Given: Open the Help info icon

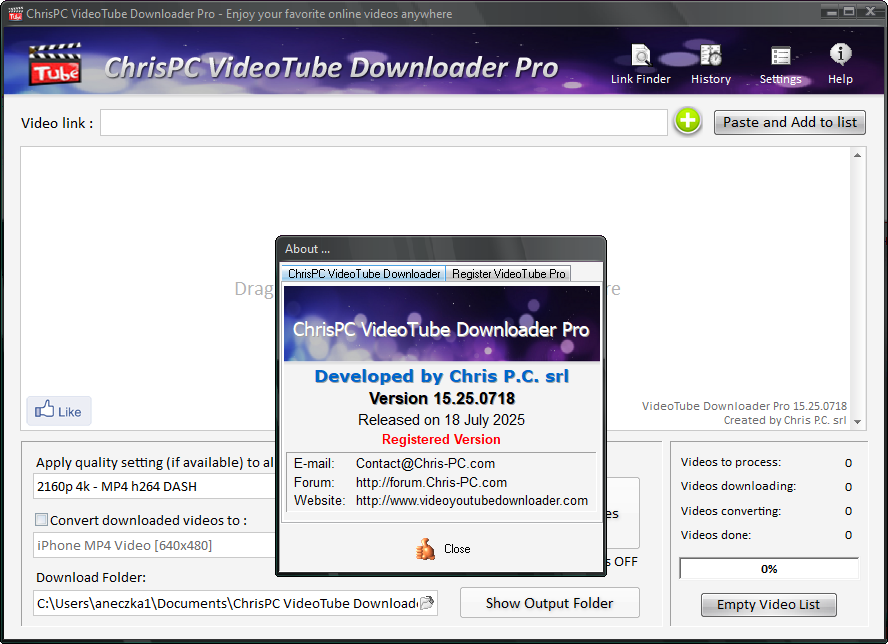Looking at the screenshot, I should pyautogui.click(x=840, y=65).
